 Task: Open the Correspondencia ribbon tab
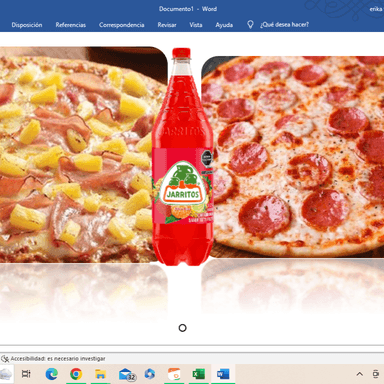121,25
